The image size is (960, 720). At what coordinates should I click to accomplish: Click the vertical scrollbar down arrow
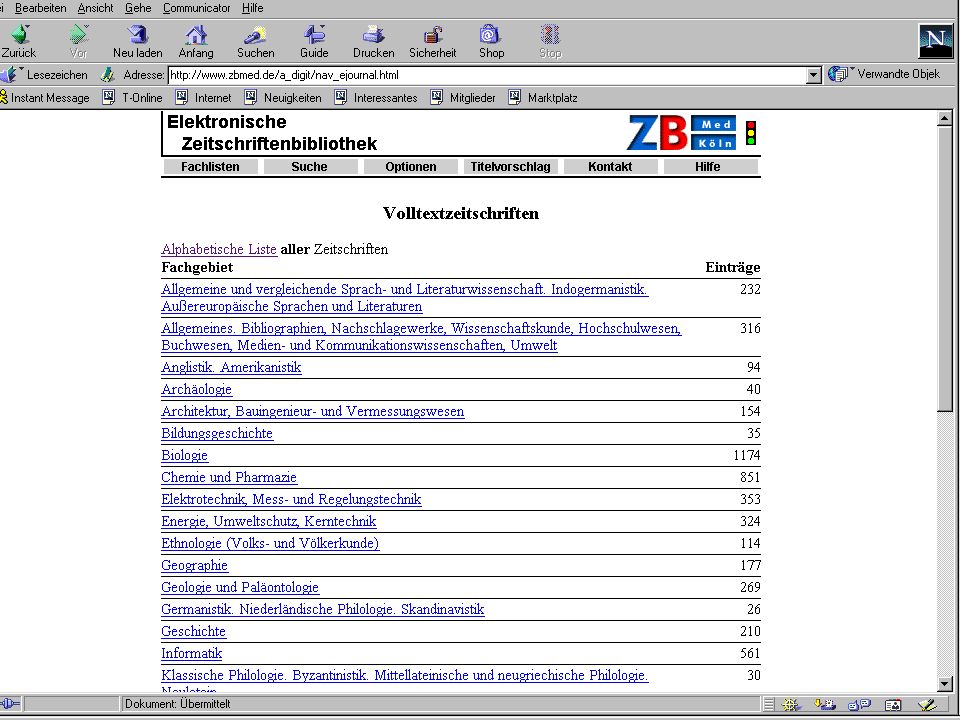945,684
